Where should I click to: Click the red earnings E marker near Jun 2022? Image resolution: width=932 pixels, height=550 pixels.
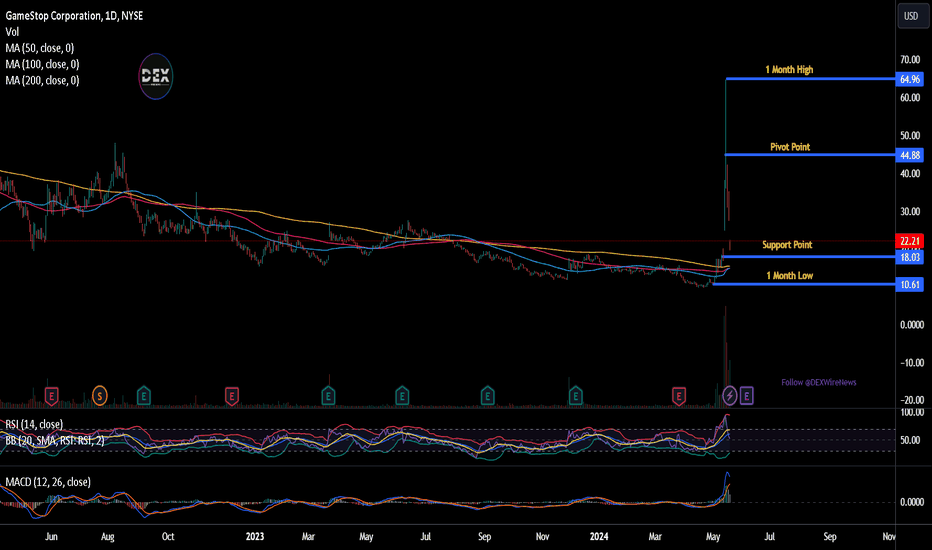[51, 396]
